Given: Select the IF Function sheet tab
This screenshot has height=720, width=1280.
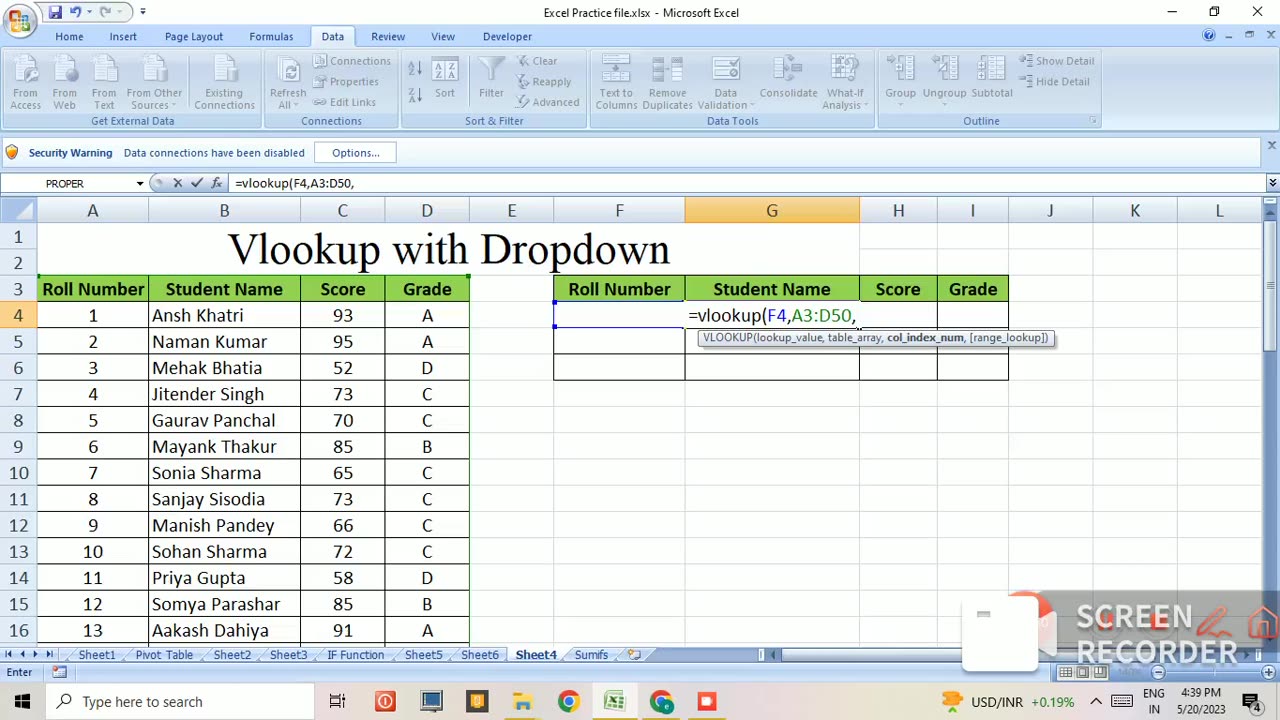Looking at the screenshot, I should [355, 655].
